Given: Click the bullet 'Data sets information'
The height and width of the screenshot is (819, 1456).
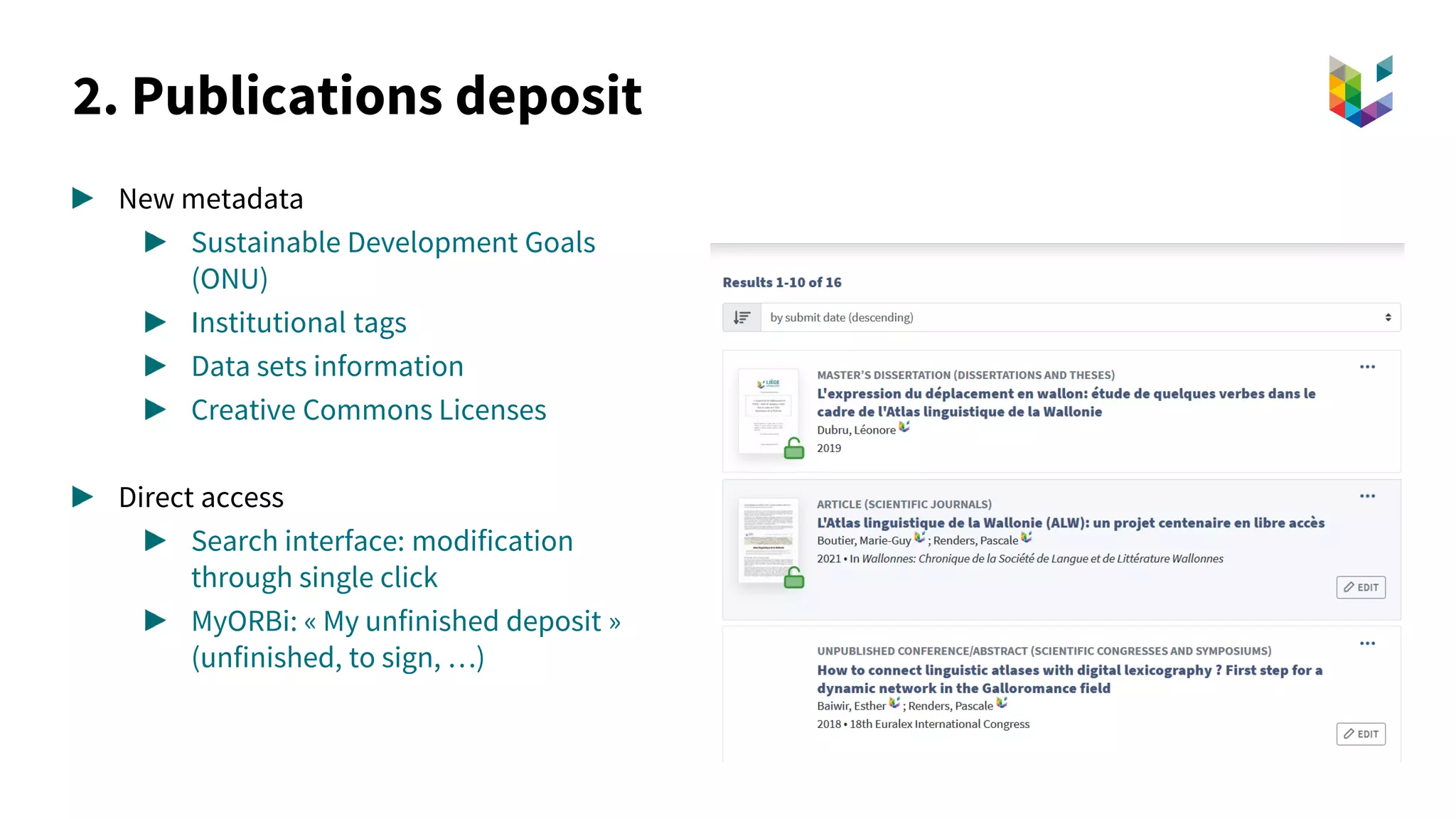Looking at the screenshot, I should [327, 366].
